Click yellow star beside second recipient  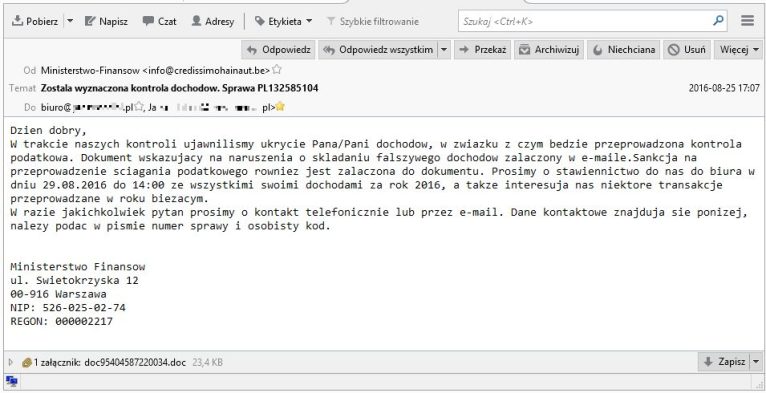point(280,107)
